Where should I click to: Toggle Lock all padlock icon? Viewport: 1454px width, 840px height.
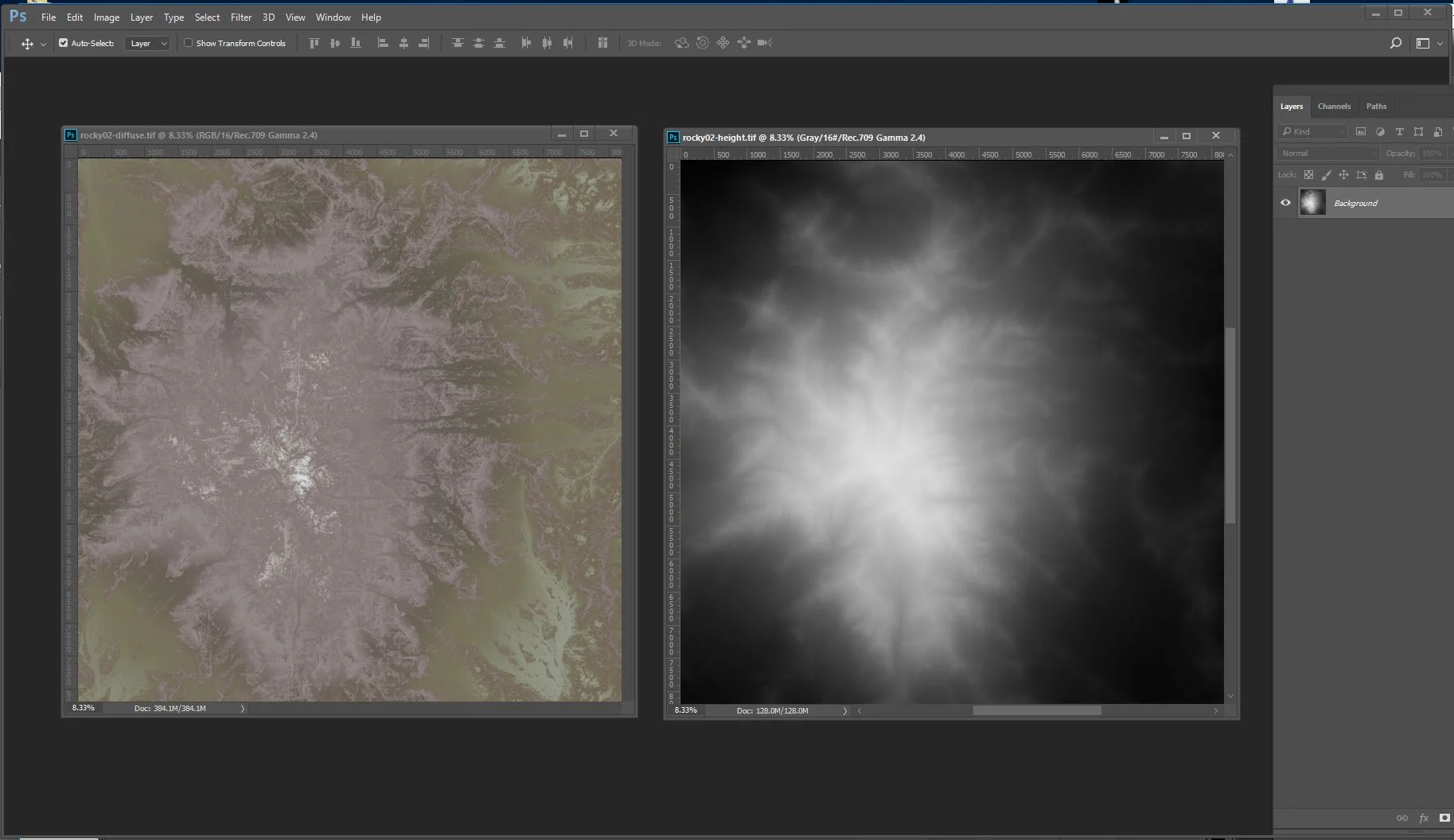(x=1379, y=174)
